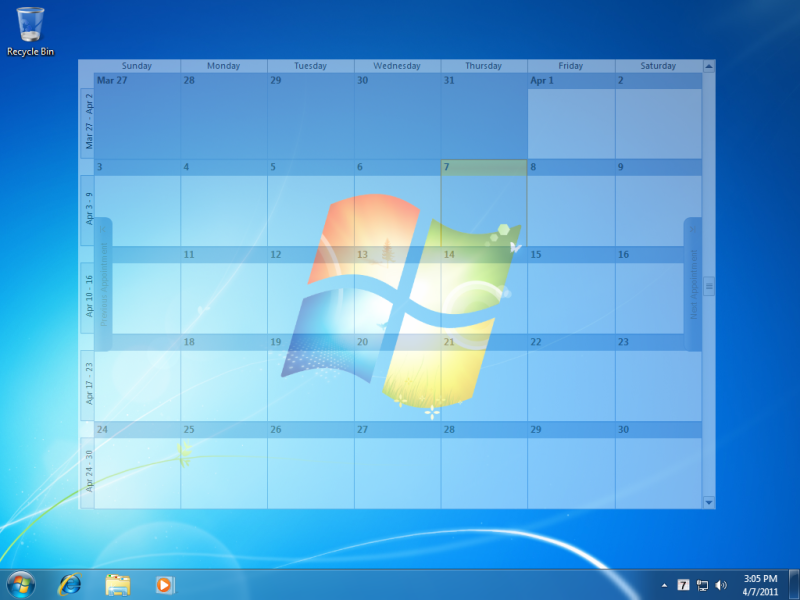Click the taskbar clock showing 3:05 PM
The width and height of the screenshot is (800, 600).
pos(760,585)
